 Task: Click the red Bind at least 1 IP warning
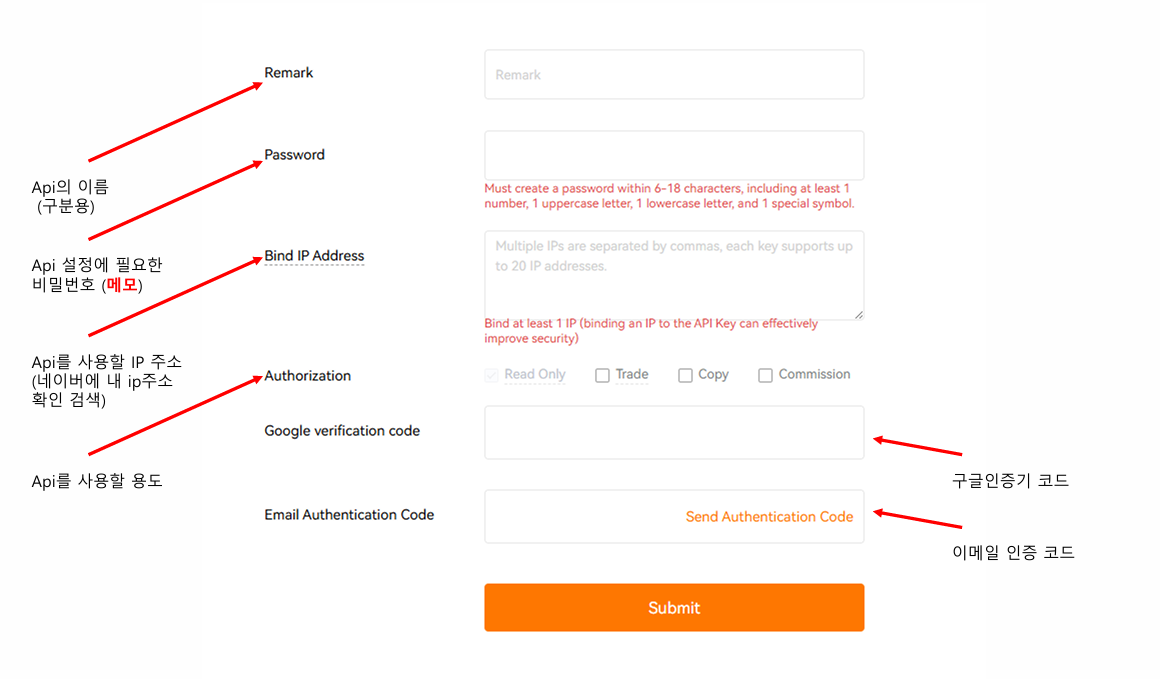click(650, 331)
